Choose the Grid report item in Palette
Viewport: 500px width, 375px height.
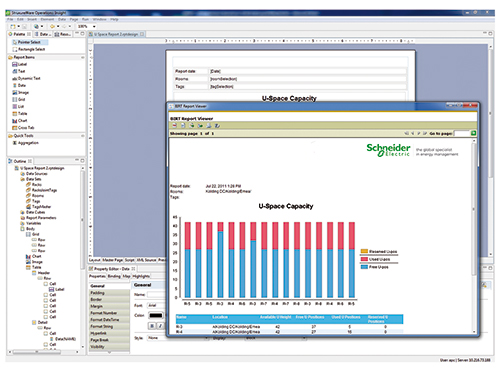[x=19, y=100]
